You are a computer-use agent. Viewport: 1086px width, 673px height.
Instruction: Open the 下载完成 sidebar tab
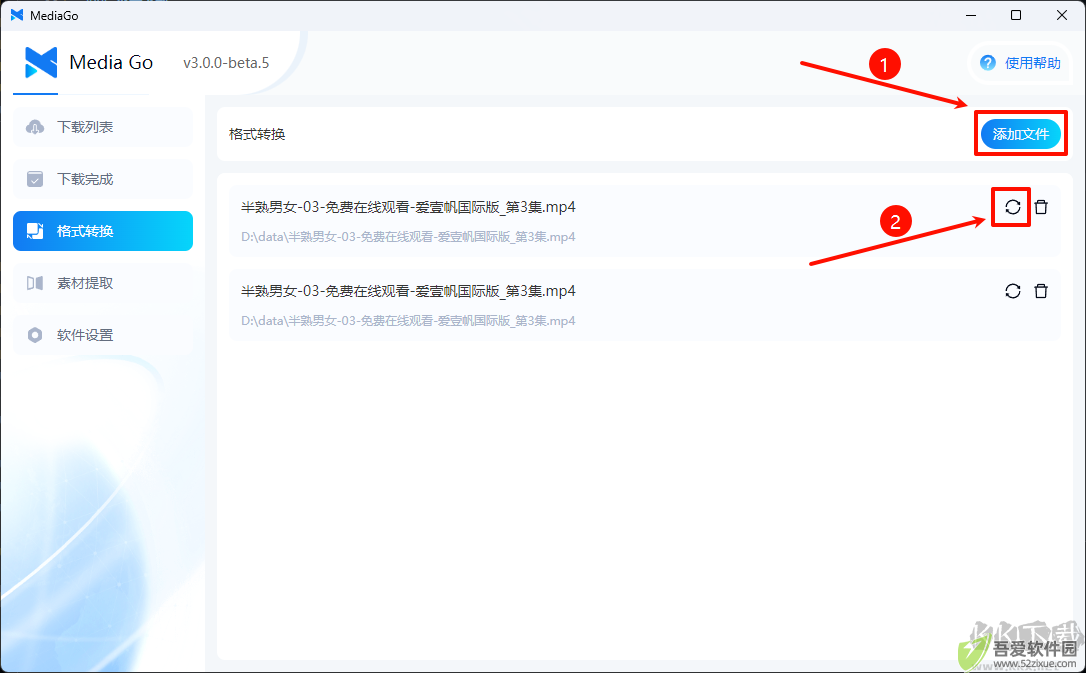coord(103,179)
